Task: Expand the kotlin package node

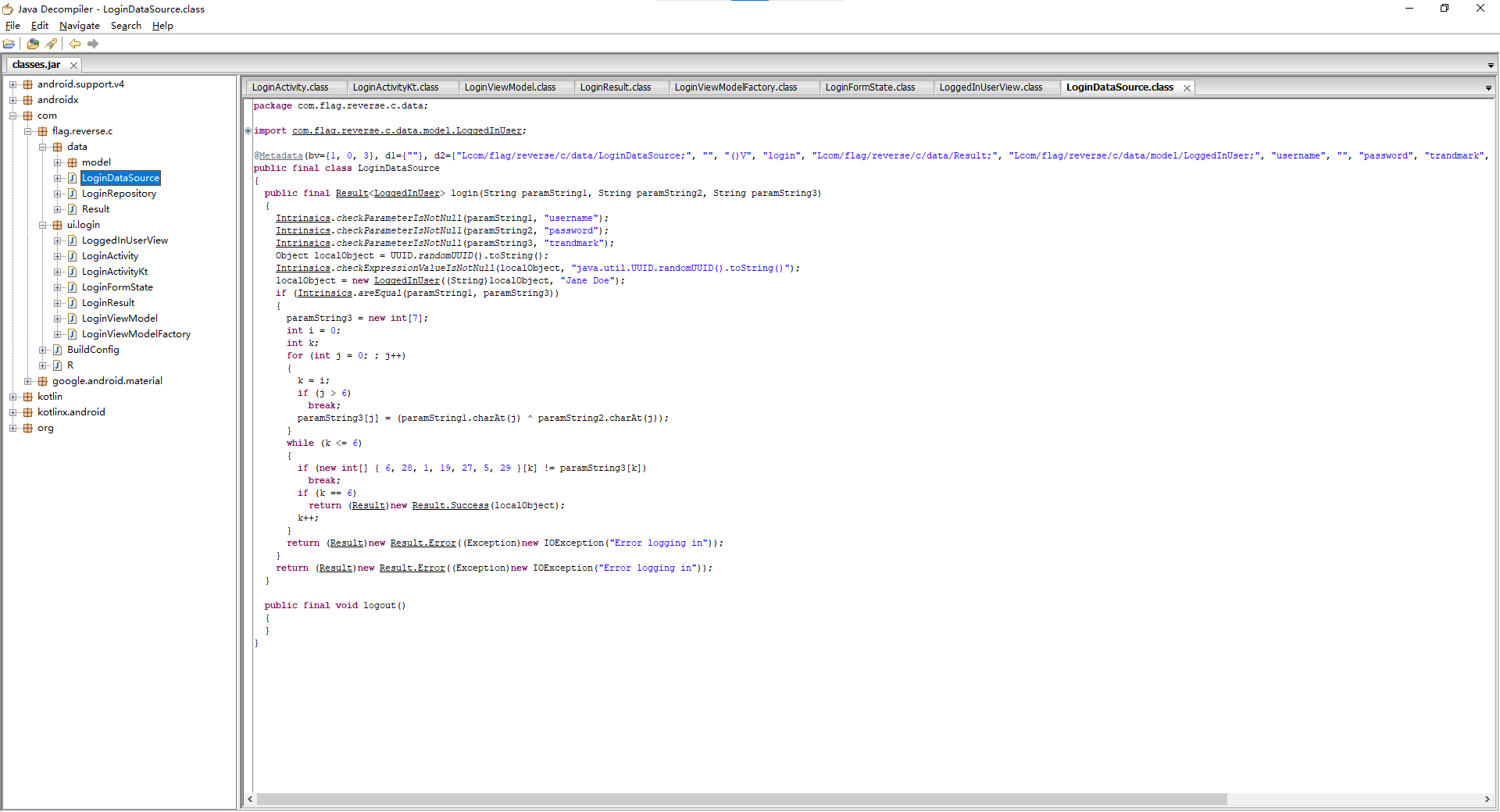Action: 12,397
